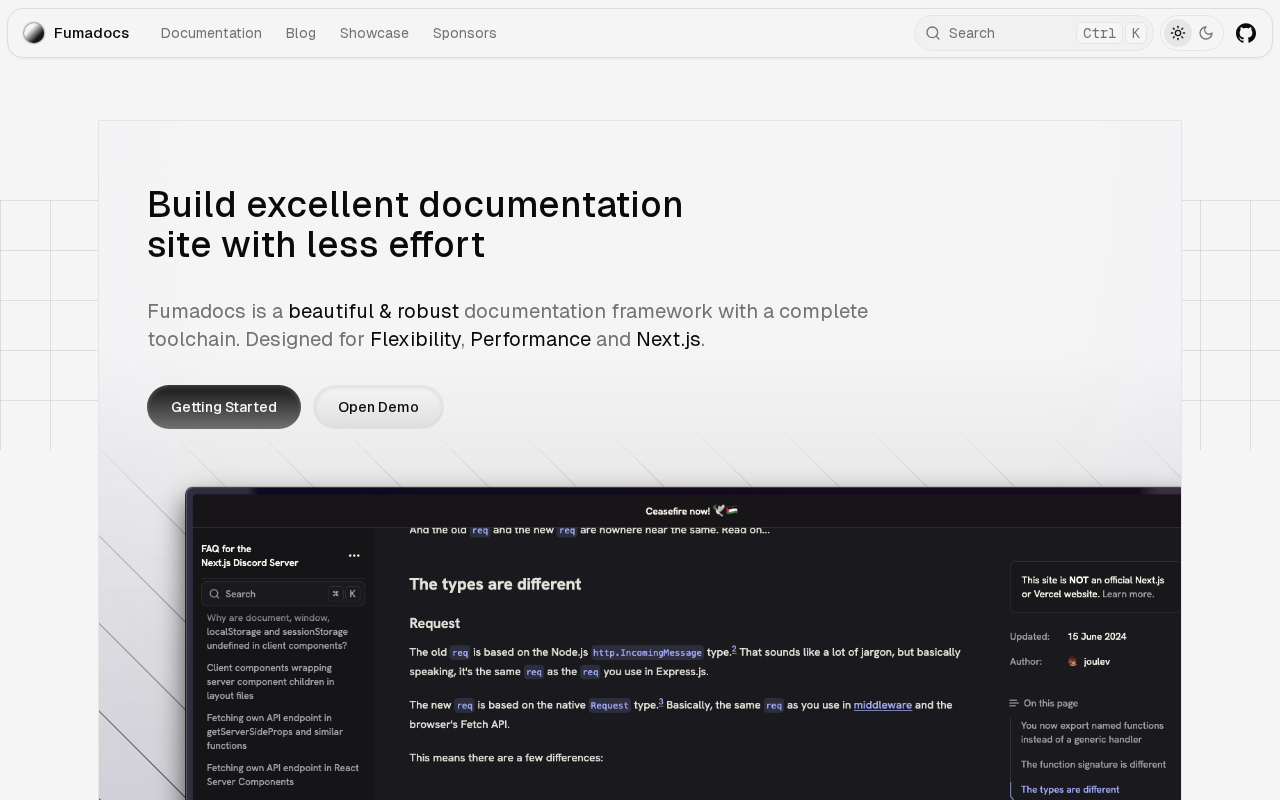Jump to 'You now export named functions' section
Screen dimensions: 1280x800
click(1092, 733)
